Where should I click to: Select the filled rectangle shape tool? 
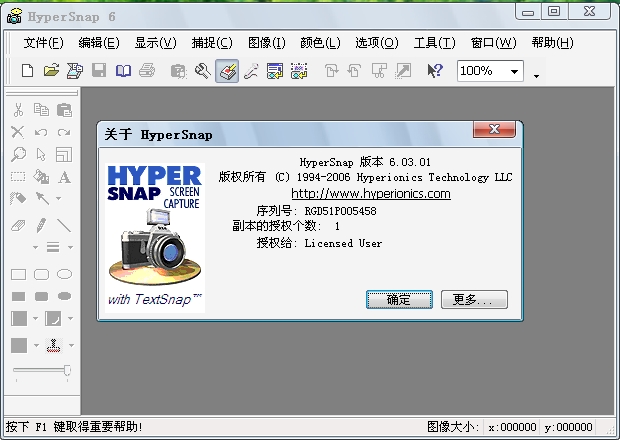pyautogui.click(x=18, y=296)
